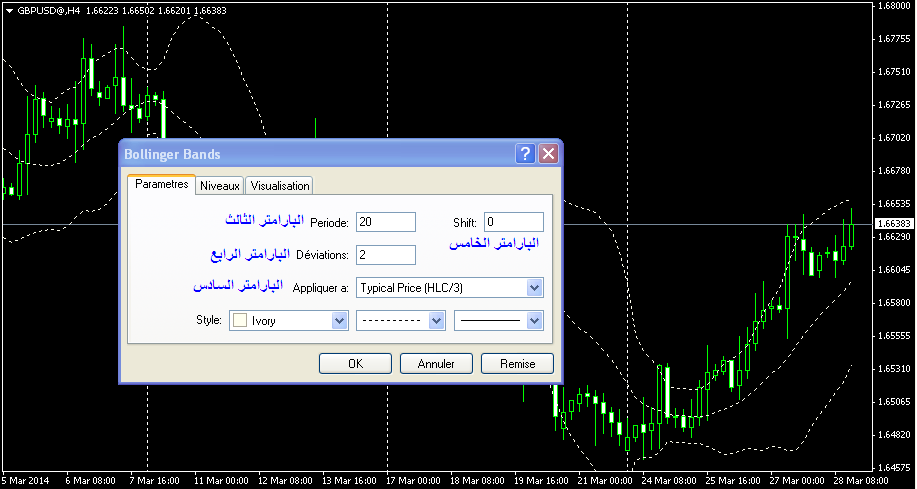This screenshot has width=917, height=489.
Task: Click the GBPUSD@,H4 chart title text
Action: pos(49,10)
